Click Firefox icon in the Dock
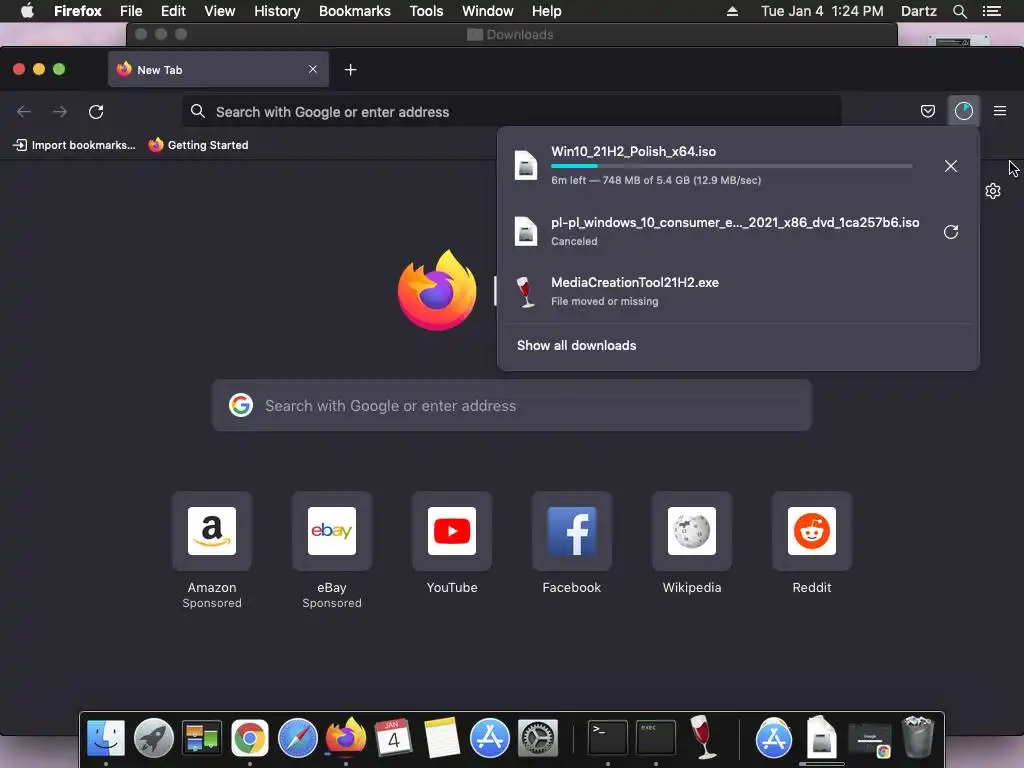 pos(345,737)
